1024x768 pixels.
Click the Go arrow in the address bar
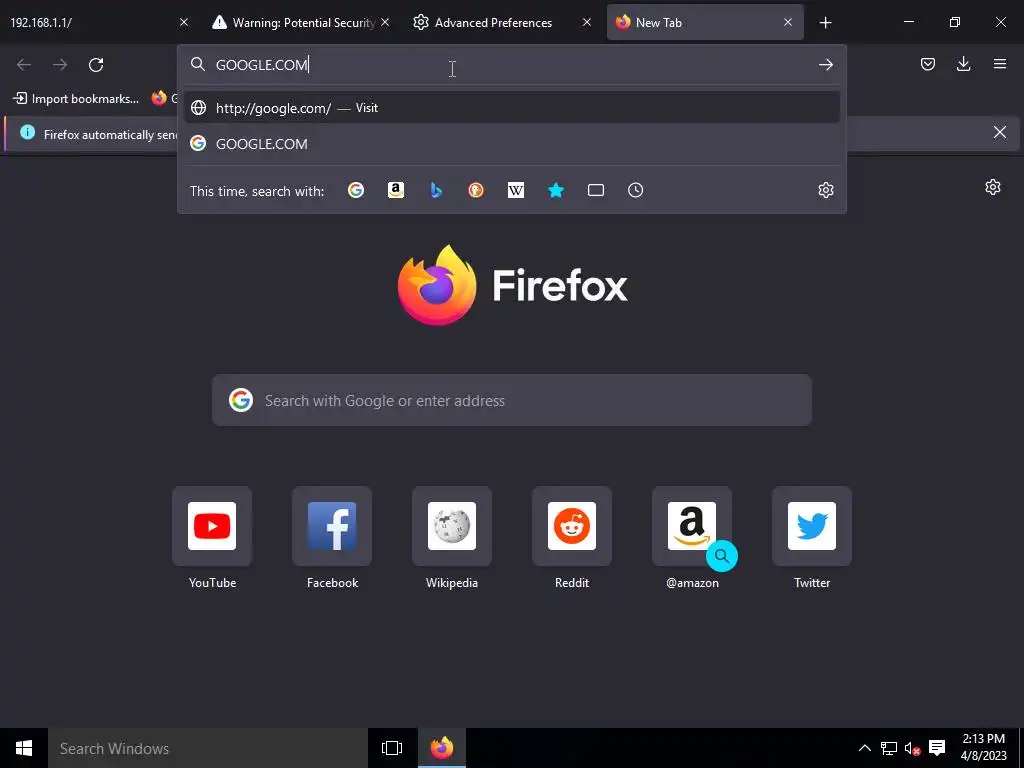pos(825,65)
